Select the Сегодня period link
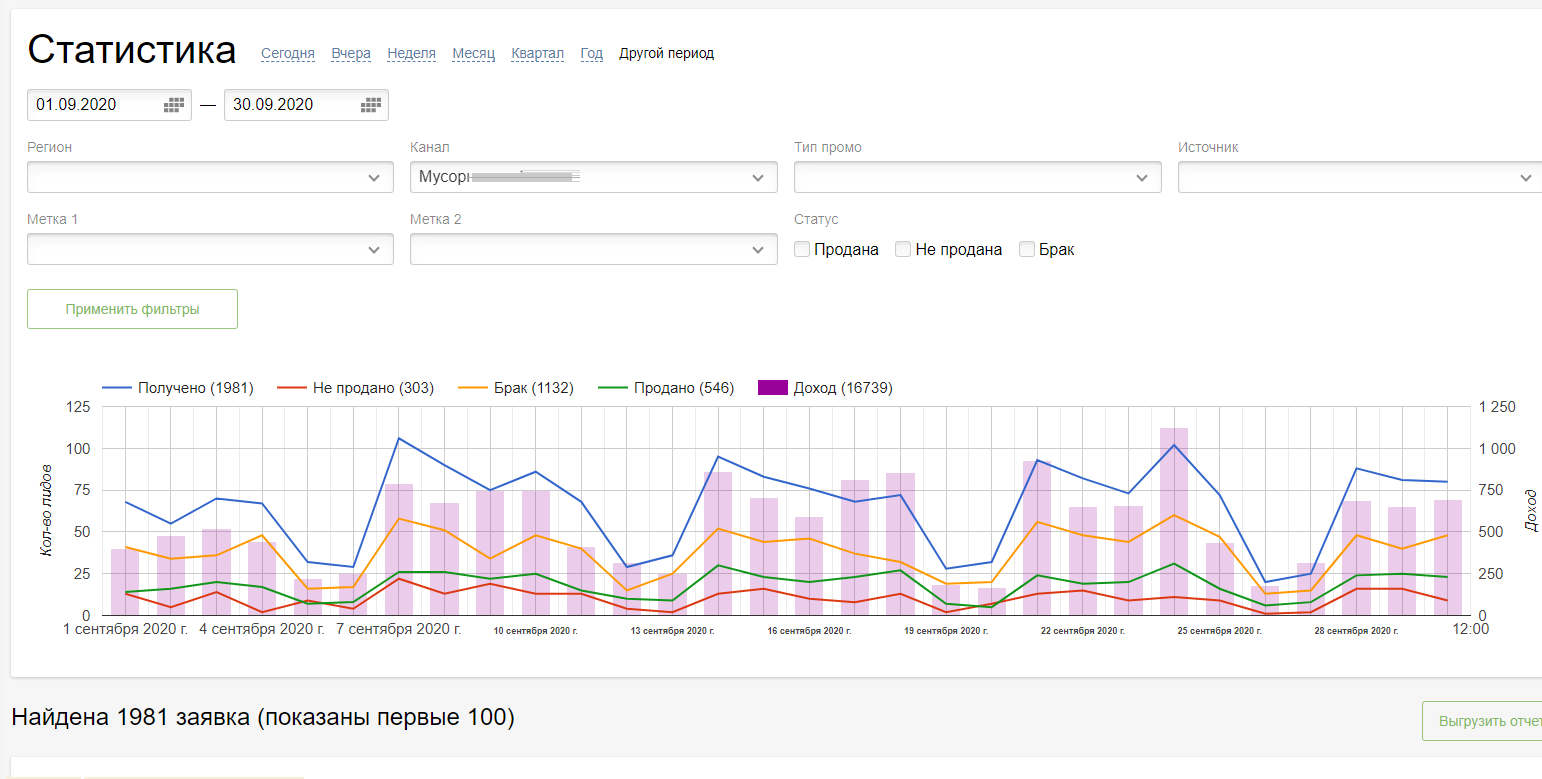Viewport: 1542px width, 779px height. [x=288, y=54]
